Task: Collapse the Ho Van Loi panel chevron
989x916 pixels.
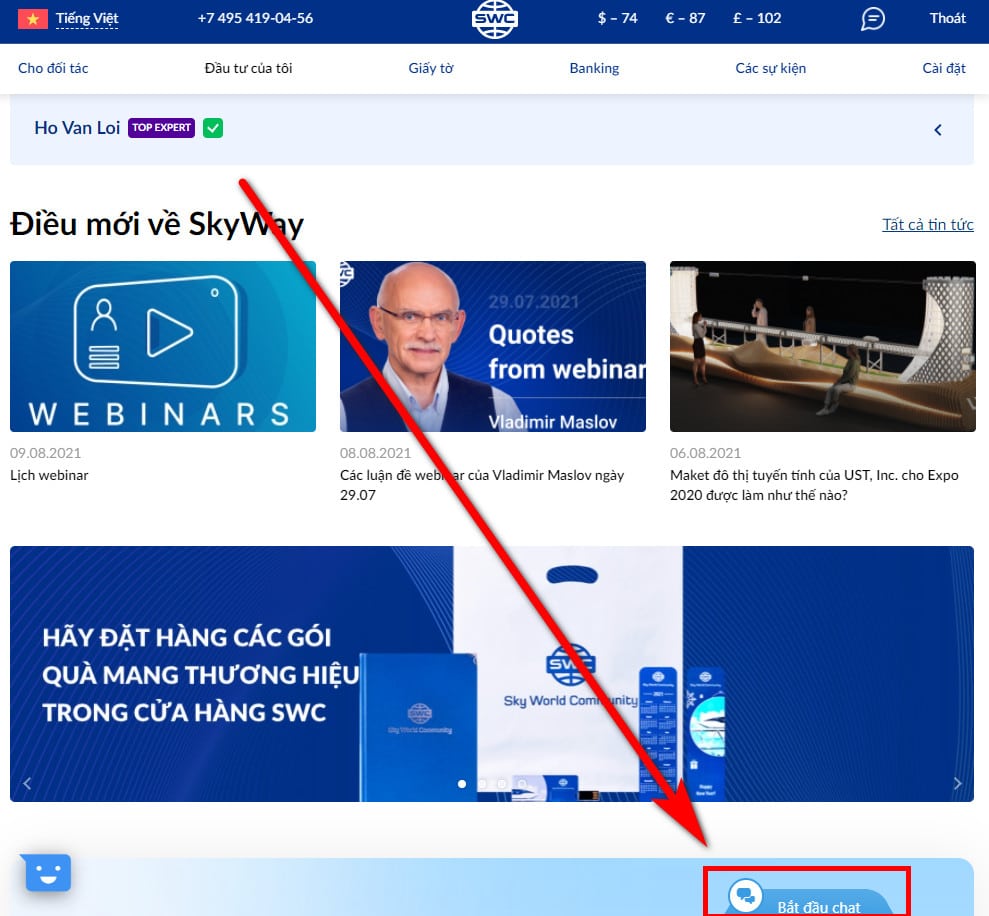Action: pos(938,130)
